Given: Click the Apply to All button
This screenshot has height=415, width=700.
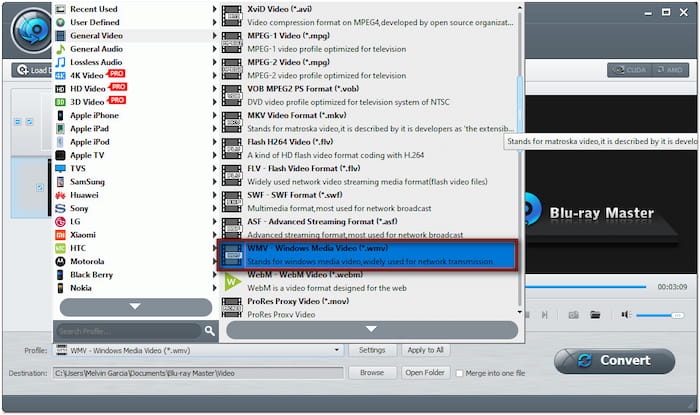Looking at the screenshot, I should (x=425, y=350).
